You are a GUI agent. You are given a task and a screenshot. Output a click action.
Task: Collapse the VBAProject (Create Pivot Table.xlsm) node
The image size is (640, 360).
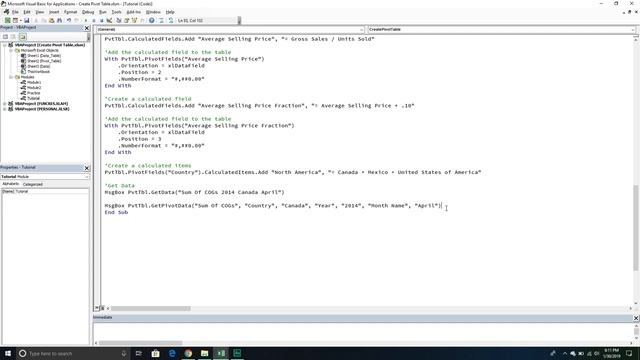(4, 45)
